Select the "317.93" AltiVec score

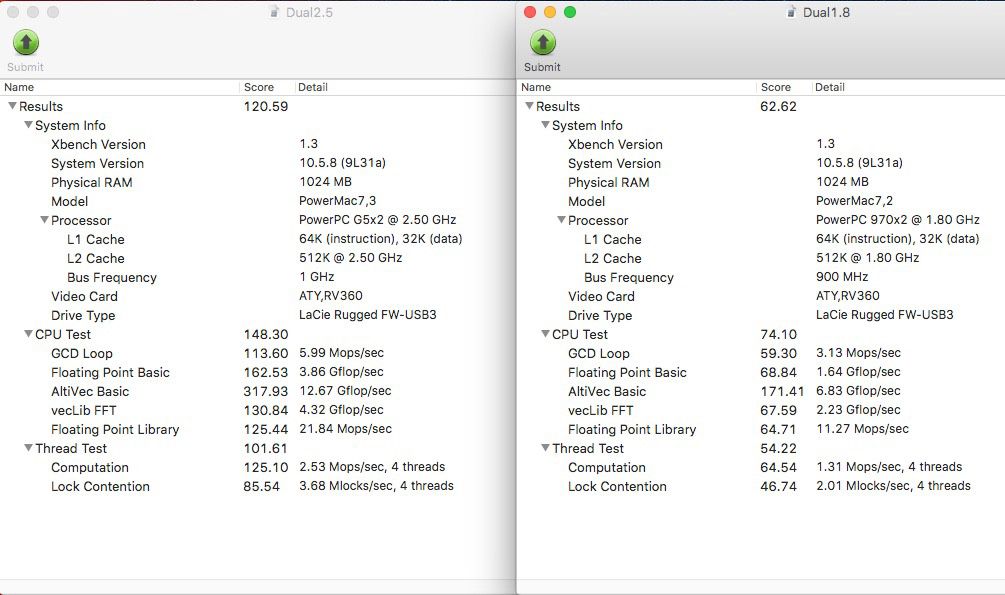tap(266, 391)
